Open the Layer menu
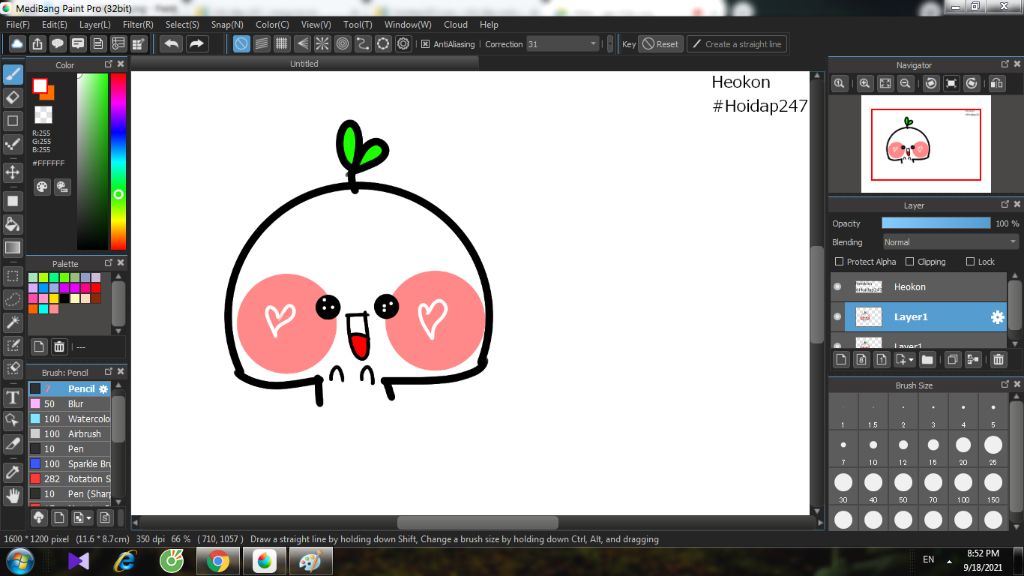1024x576 pixels. point(95,24)
